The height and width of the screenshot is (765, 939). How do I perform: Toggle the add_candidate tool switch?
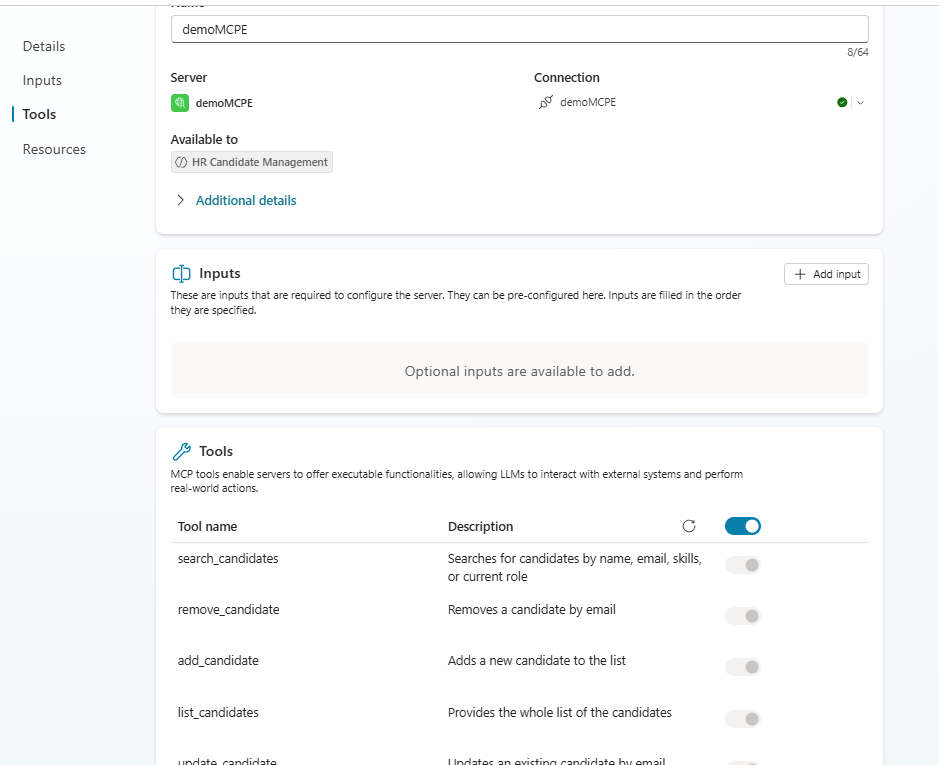pos(742,667)
